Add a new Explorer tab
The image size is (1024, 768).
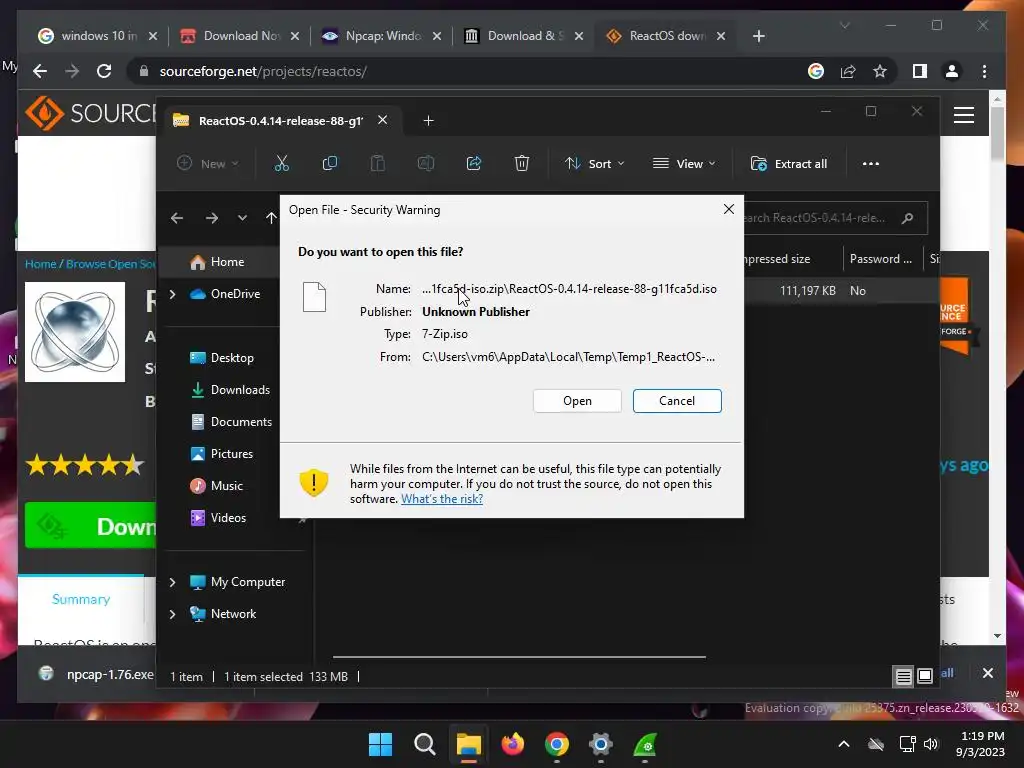pyautogui.click(x=428, y=120)
